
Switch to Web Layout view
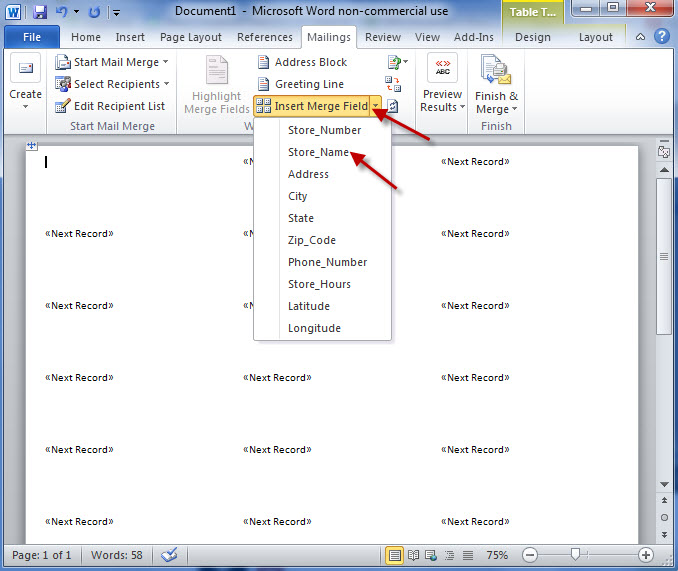pyautogui.click(x=431, y=555)
